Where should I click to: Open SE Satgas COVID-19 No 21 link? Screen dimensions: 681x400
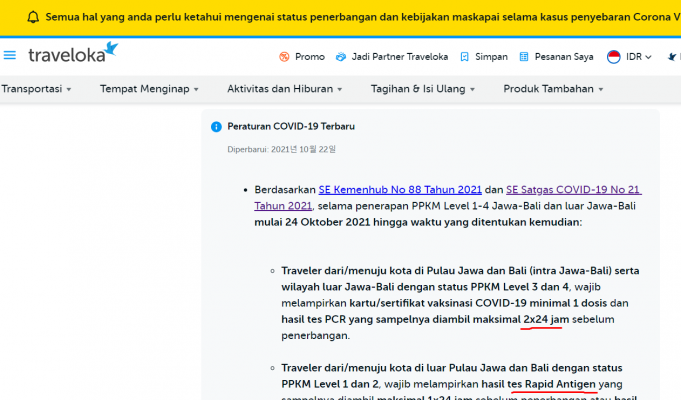point(573,190)
